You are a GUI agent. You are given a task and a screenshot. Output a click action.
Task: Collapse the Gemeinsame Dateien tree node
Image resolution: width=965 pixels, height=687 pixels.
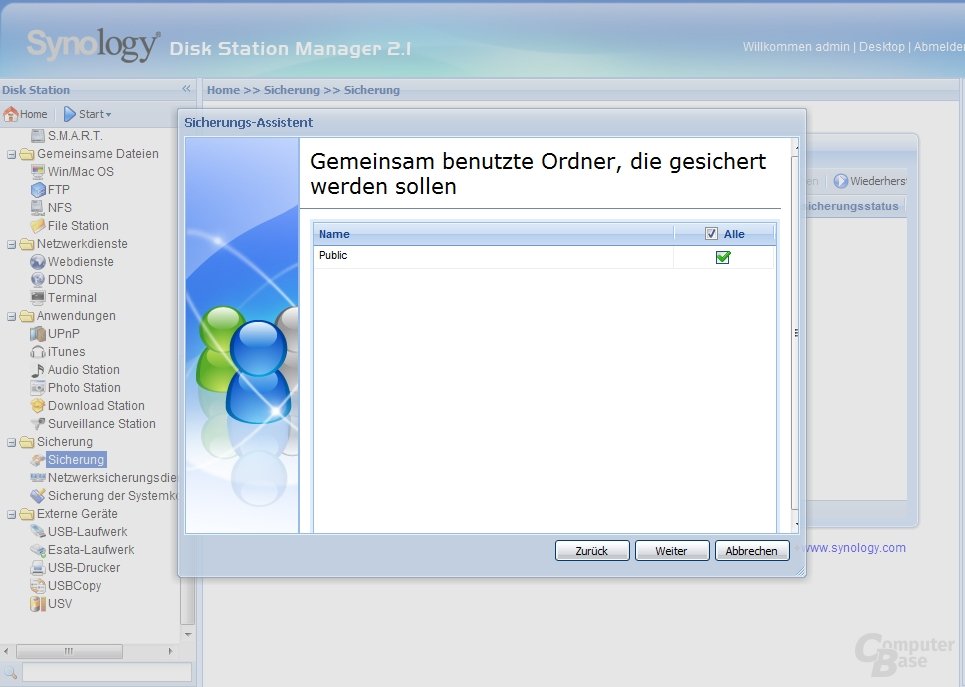(x=11, y=154)
